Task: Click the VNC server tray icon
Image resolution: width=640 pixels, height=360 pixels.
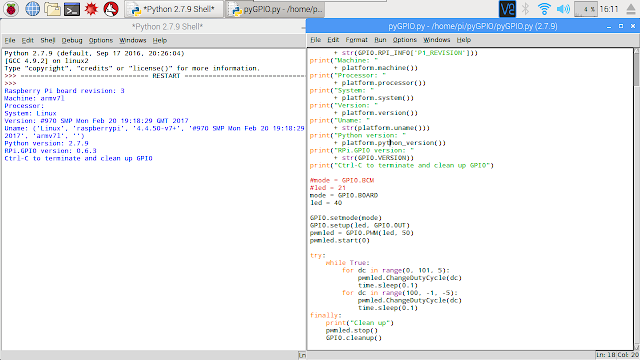Action: click(507, 9)
